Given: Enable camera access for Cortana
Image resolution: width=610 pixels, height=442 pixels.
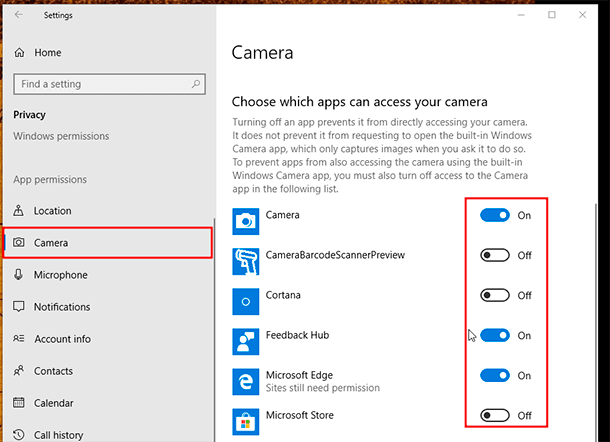Looking at the screenshot, I should tap(495, 295).
